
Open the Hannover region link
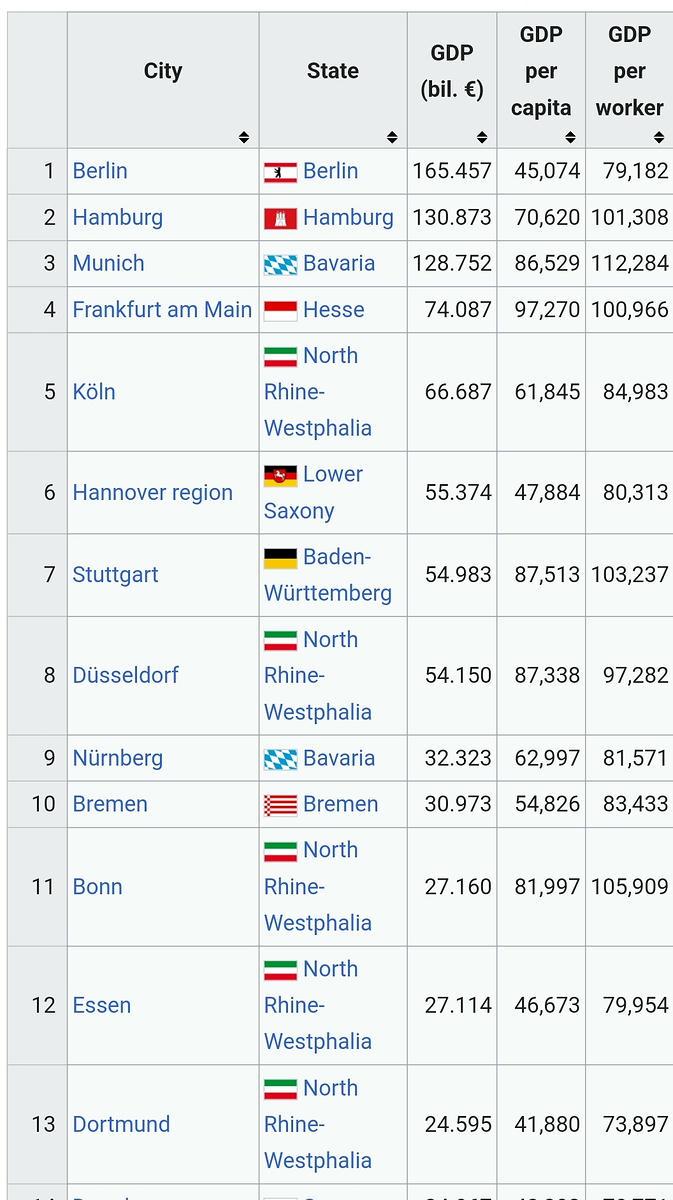point(152,493)
